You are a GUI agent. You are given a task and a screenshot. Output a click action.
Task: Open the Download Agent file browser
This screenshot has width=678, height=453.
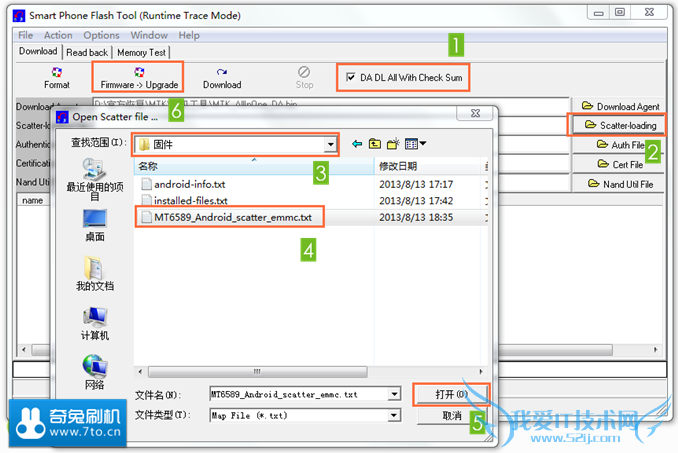tap(620, 106)
